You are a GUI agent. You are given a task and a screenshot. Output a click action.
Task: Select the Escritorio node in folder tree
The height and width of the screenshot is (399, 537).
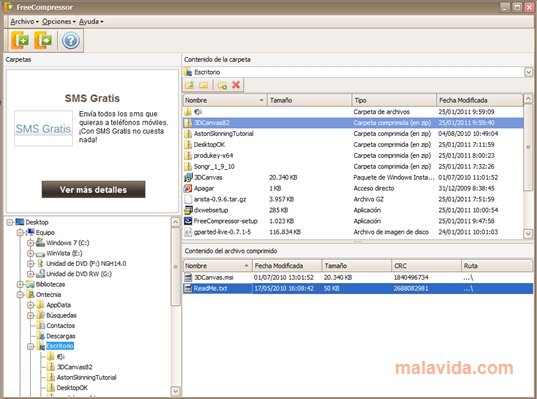[60, 346]
